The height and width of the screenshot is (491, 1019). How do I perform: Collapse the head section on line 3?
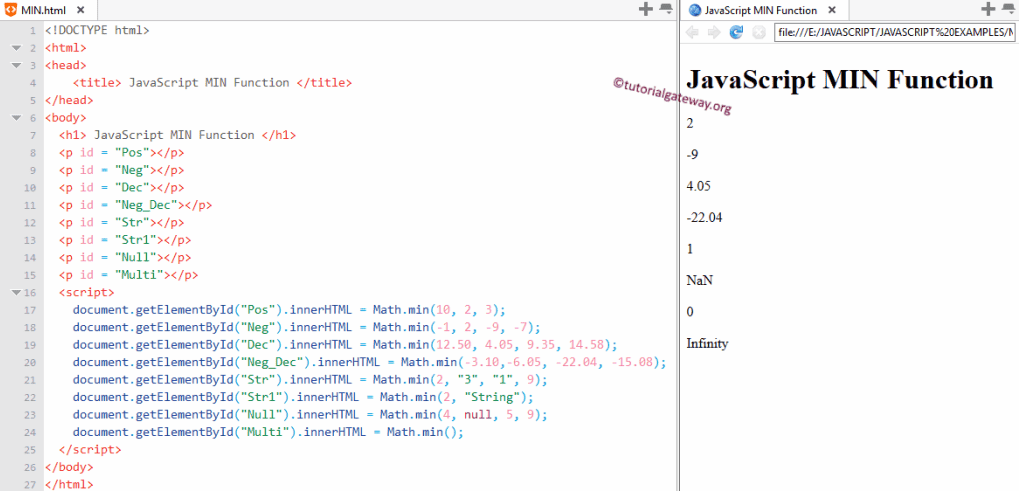(16, 65)
